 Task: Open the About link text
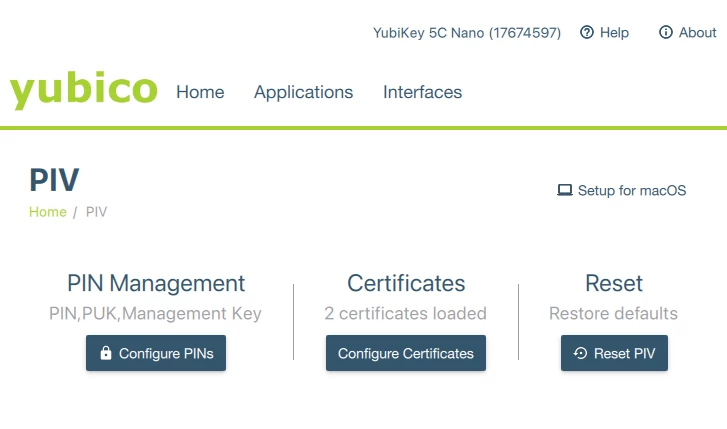click(x=697, y=32)
